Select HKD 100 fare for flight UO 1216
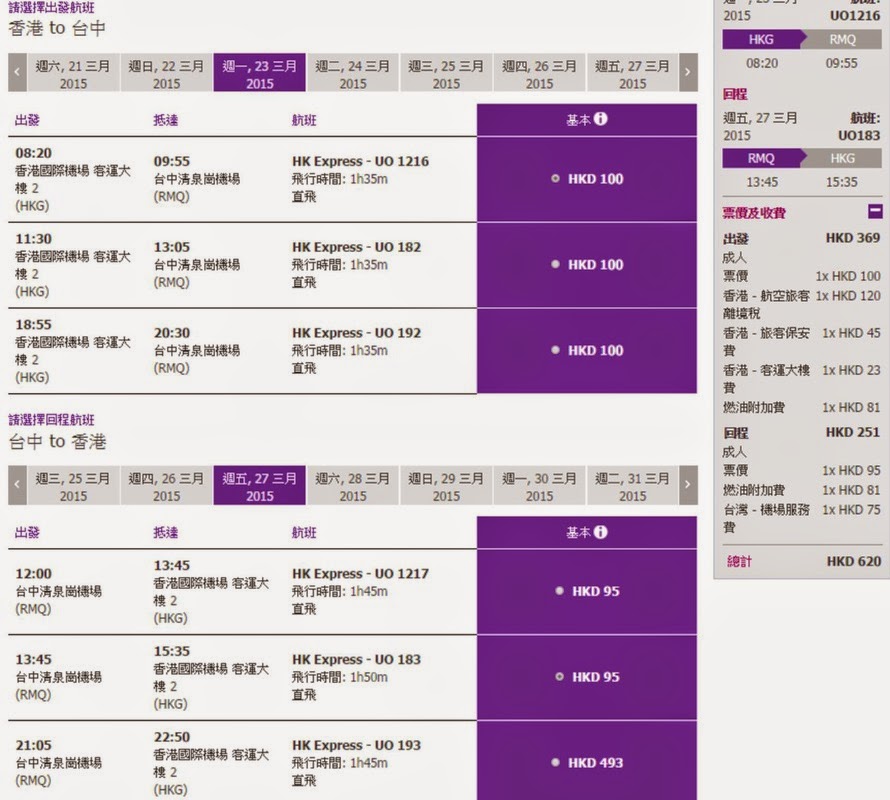 [556, 179]
